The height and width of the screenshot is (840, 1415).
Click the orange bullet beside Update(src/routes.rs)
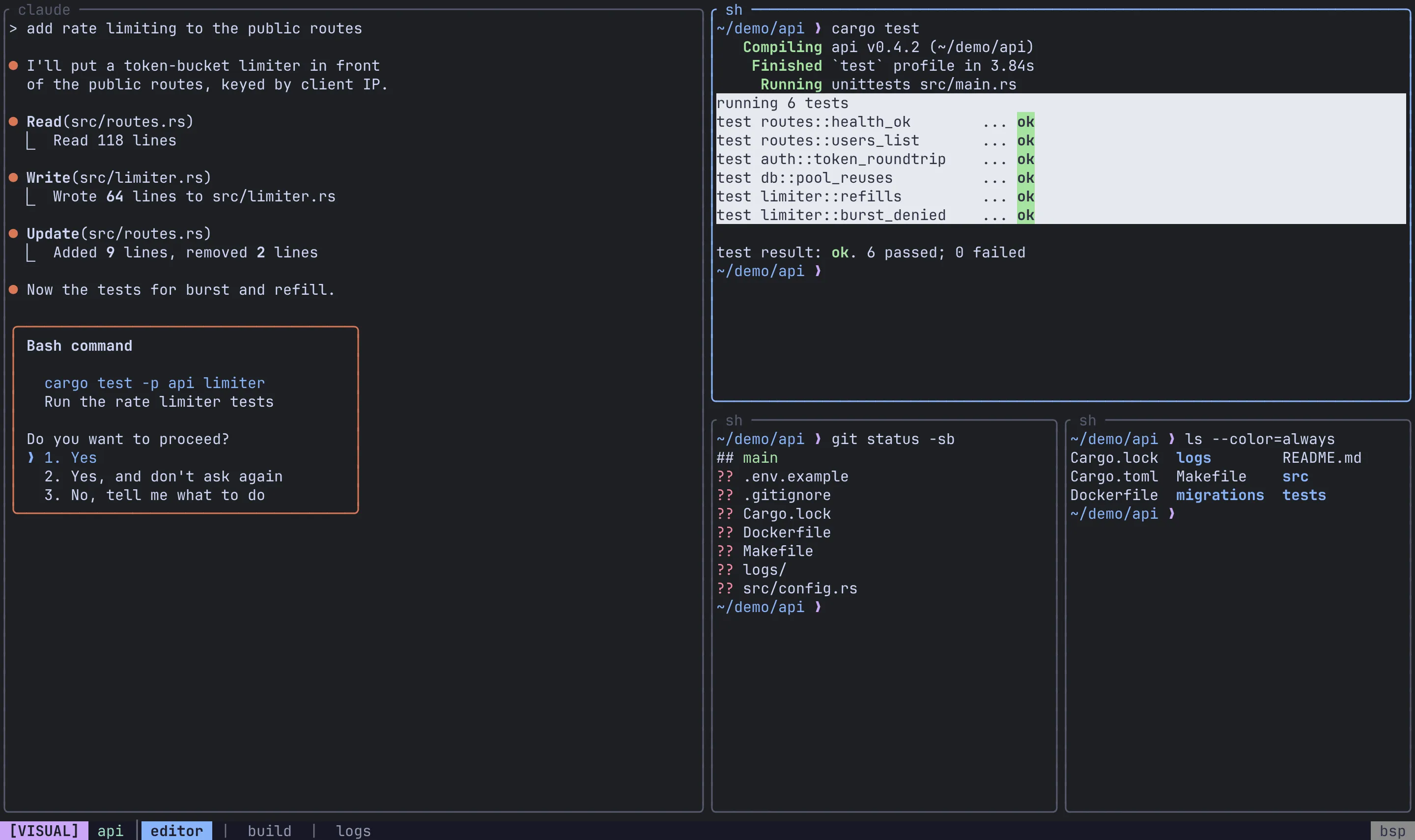(x=14, y=234)
